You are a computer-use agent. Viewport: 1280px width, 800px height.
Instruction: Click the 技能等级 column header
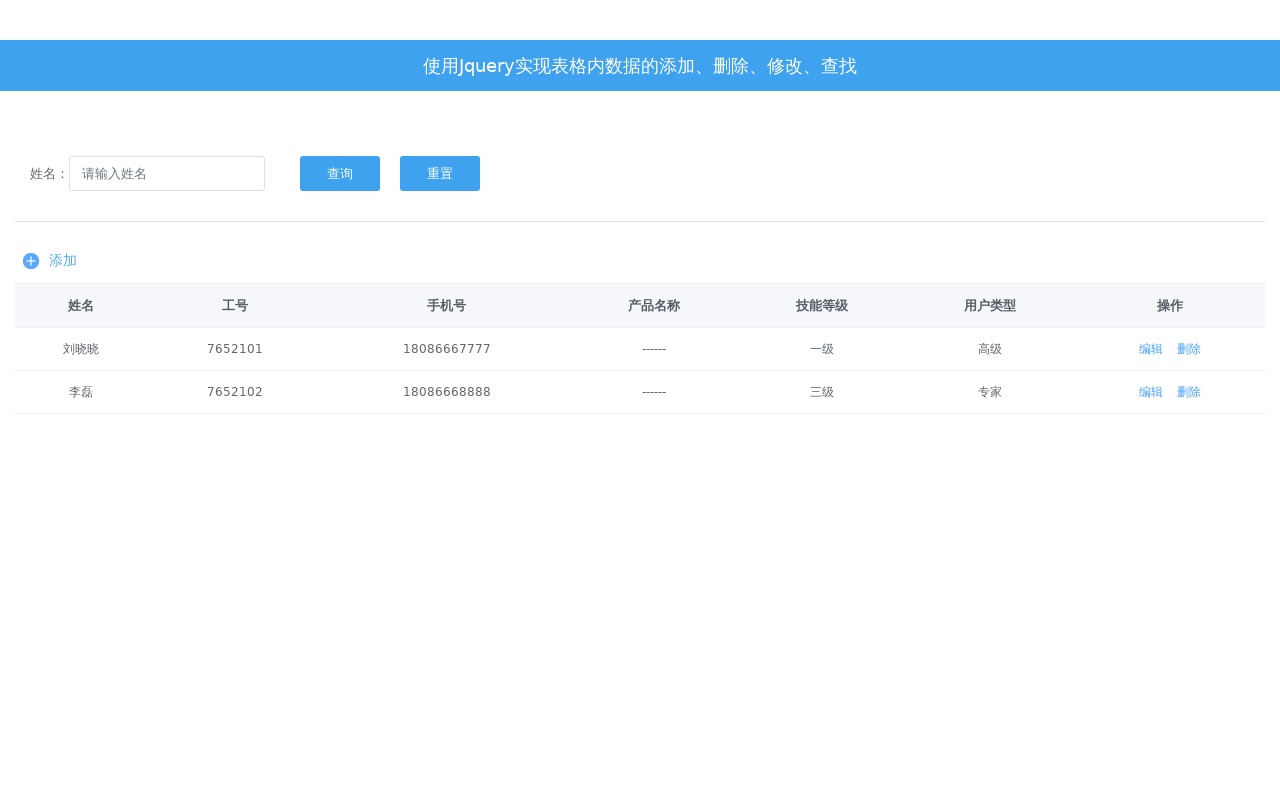coord(822,306)
